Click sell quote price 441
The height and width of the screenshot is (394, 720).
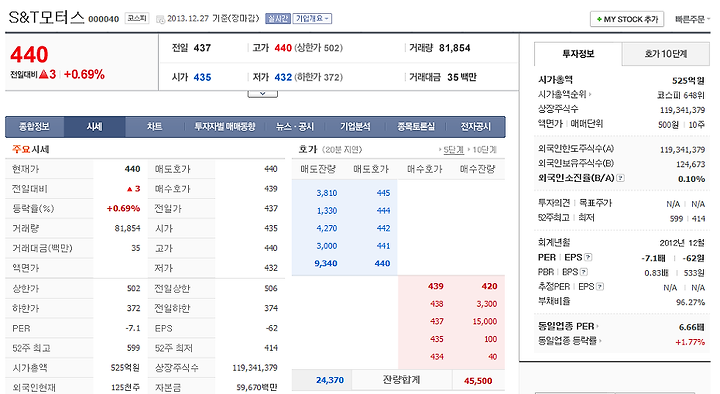[x=383, y=246]
